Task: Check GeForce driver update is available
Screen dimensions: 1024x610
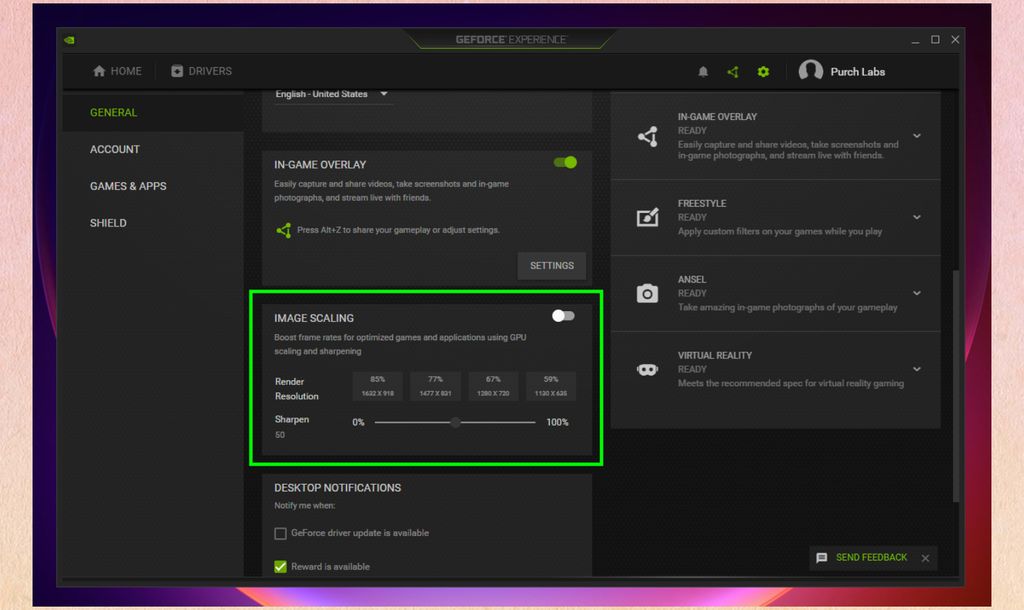Action: click(280, 533)
